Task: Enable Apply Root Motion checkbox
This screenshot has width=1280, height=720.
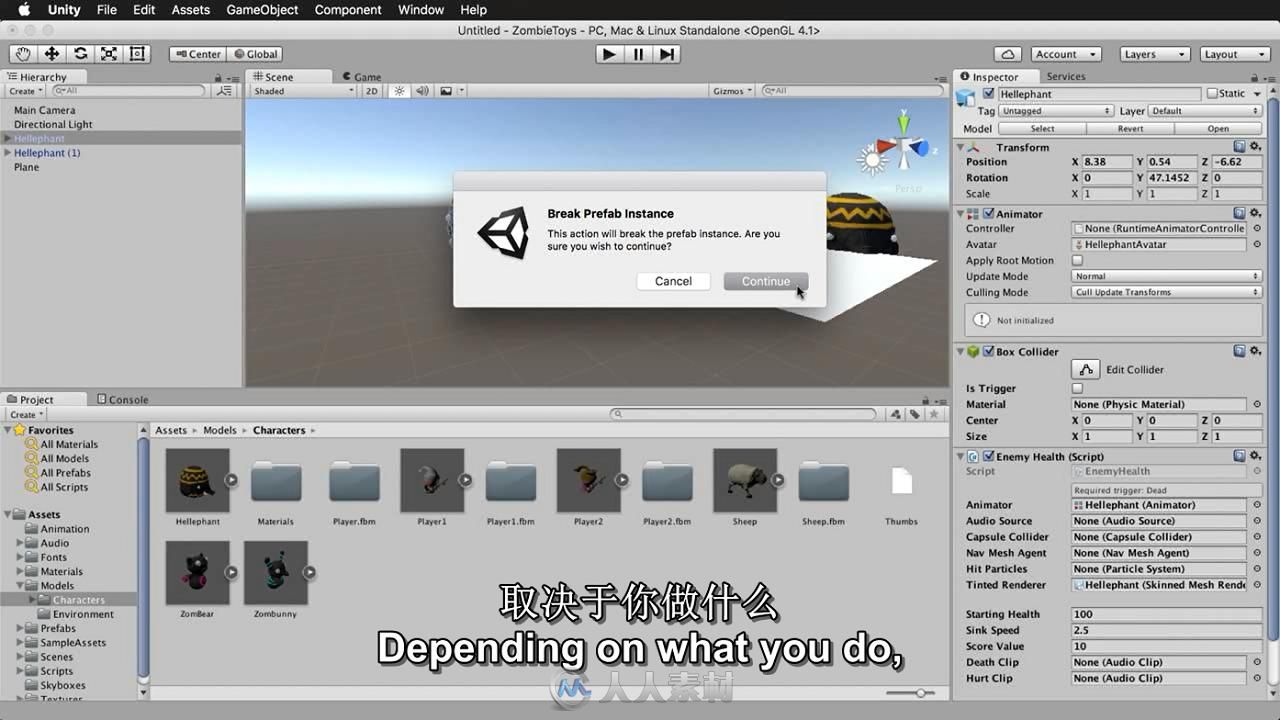Action: [1078, 260]
